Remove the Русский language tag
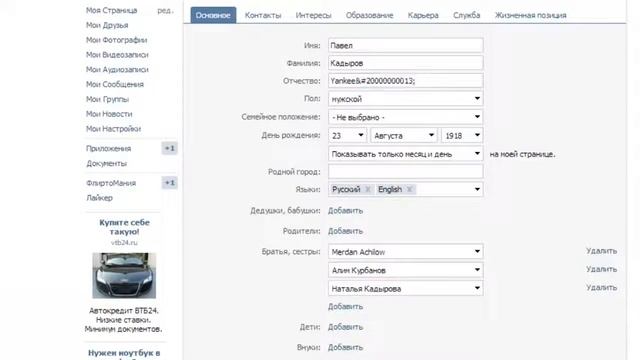The height and width of the screenshot is (360, 640). pyautogui.click(x=368, y=189)
